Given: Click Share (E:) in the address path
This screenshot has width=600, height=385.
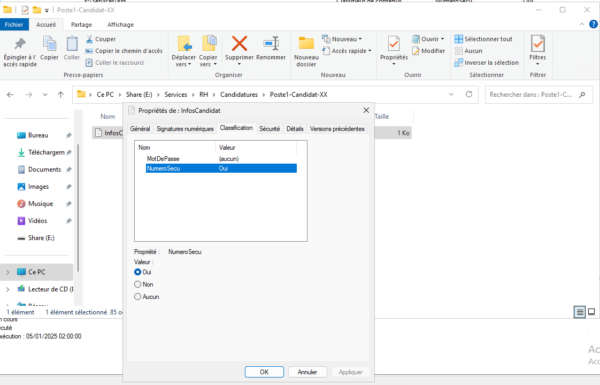Looking at the screenshot, I should [139, 95].
